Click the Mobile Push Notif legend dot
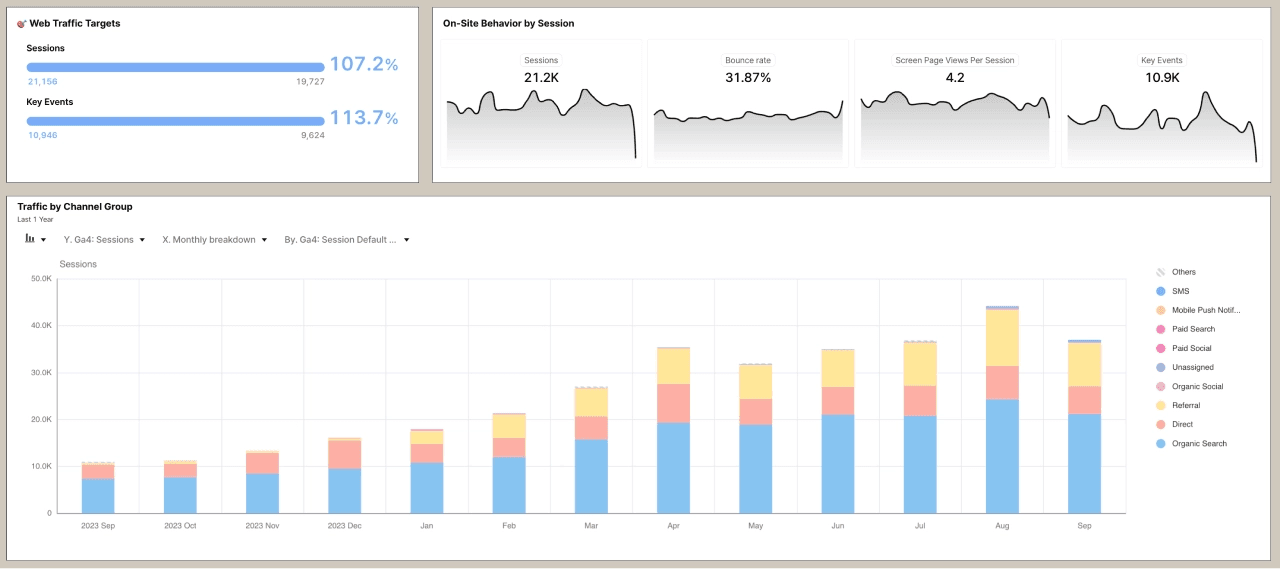Image resolution: width=1280 pixels, height=569 pixels. tap(1160, 310)
